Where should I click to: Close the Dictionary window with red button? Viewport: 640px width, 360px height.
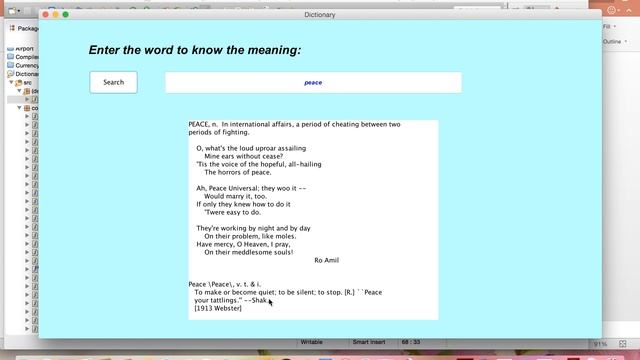pos(45,15)
